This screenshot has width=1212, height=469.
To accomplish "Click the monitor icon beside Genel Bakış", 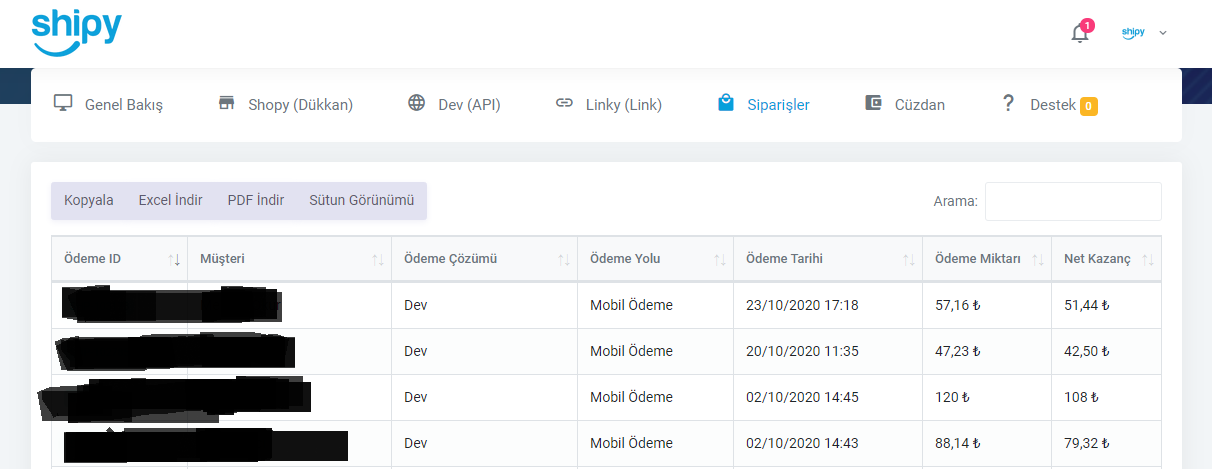I will pos(63,103).
